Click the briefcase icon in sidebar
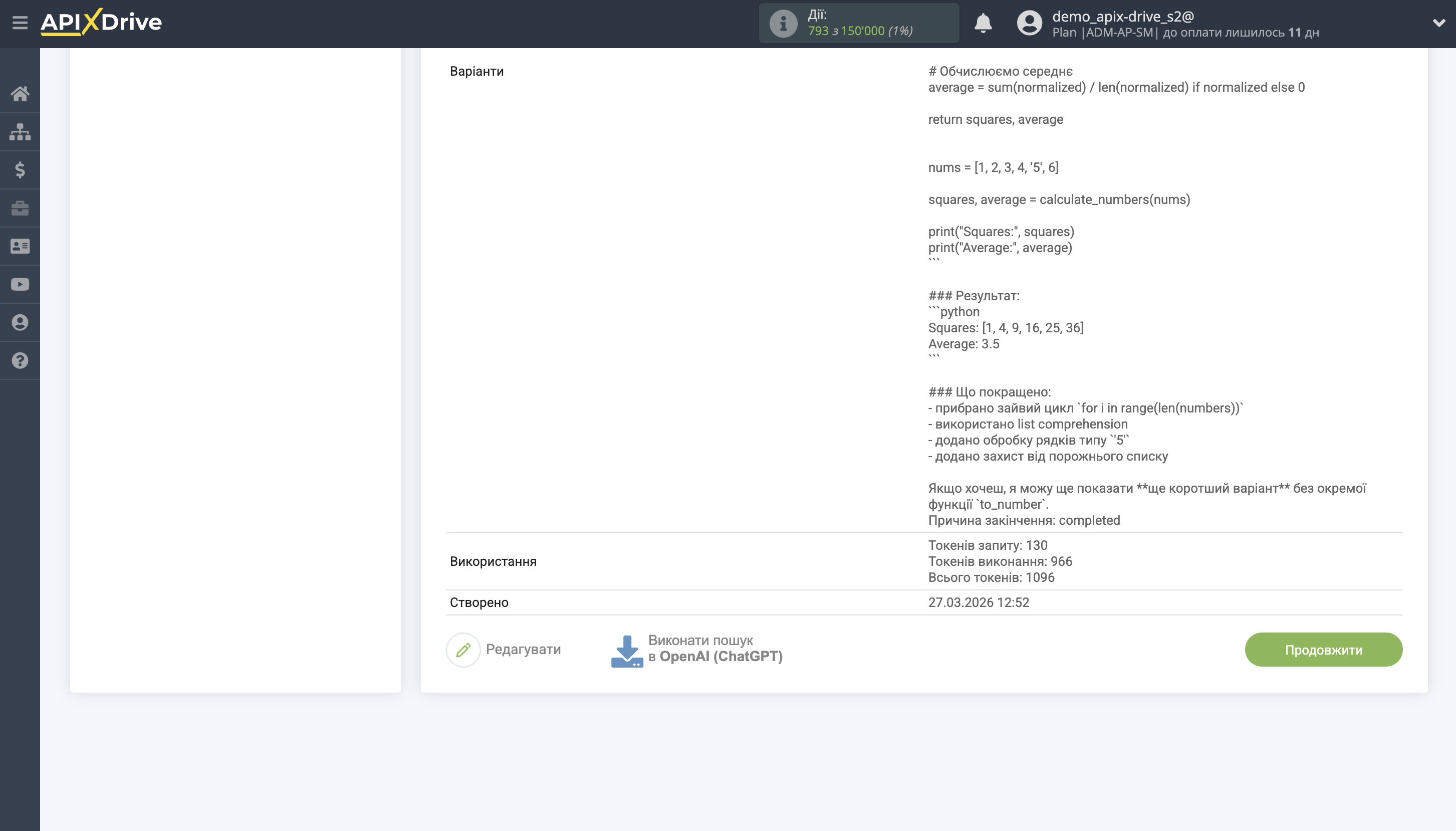The height and width of the screenshot is (831, 1456). 21,207
